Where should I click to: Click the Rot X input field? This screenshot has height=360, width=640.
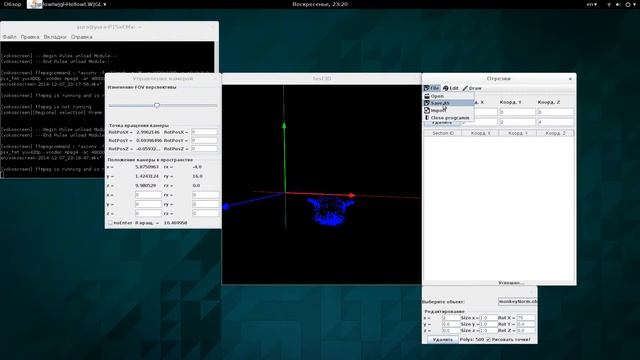(526, 318)
